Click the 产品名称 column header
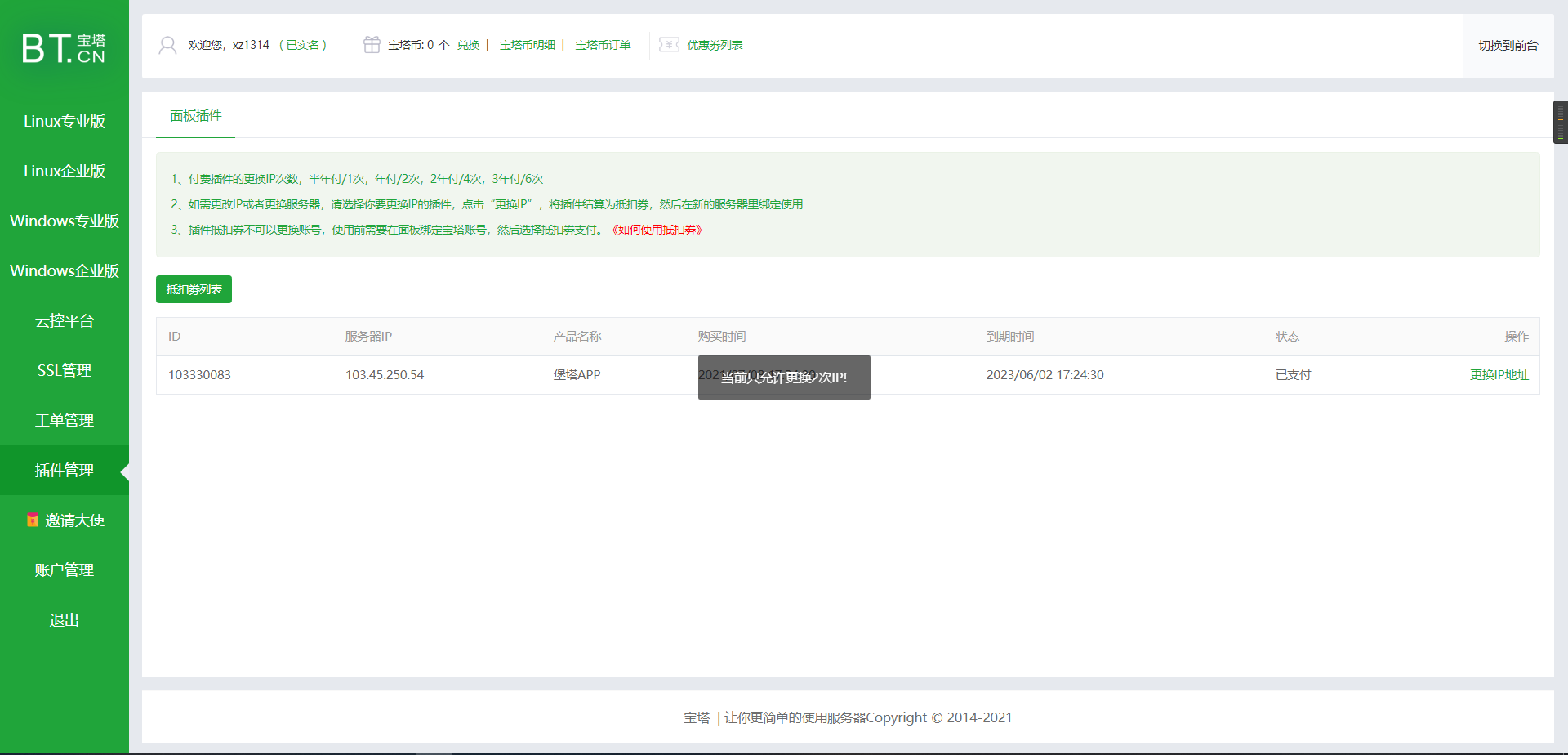Image resolution: width=1568 pixels, height=755 pixels. [577, 336]
